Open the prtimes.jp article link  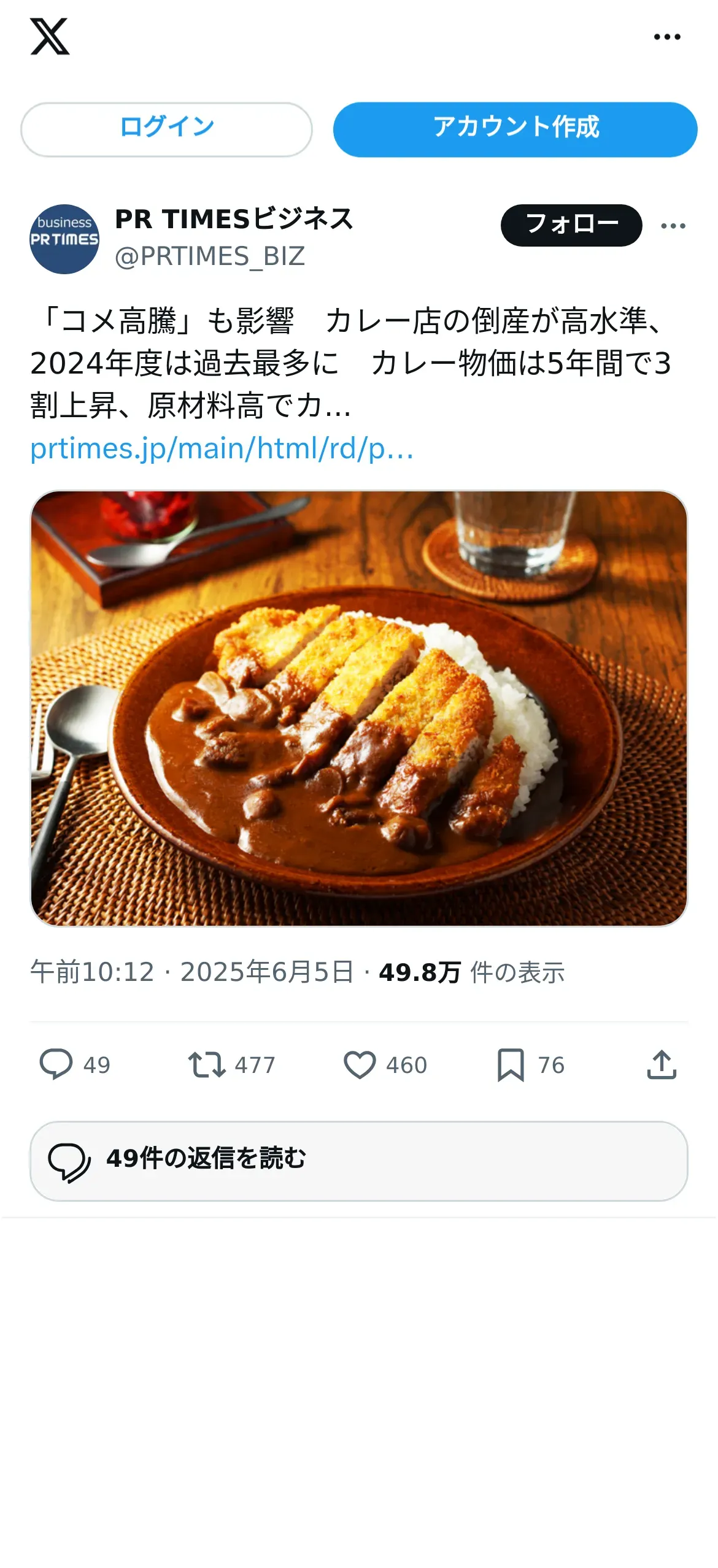point(222,448)
